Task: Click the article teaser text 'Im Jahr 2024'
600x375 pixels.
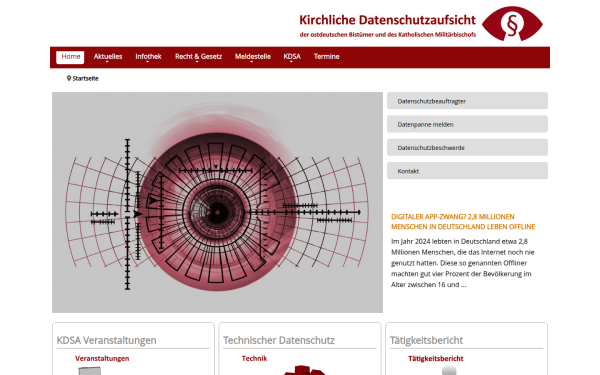Action: (463, 263)
